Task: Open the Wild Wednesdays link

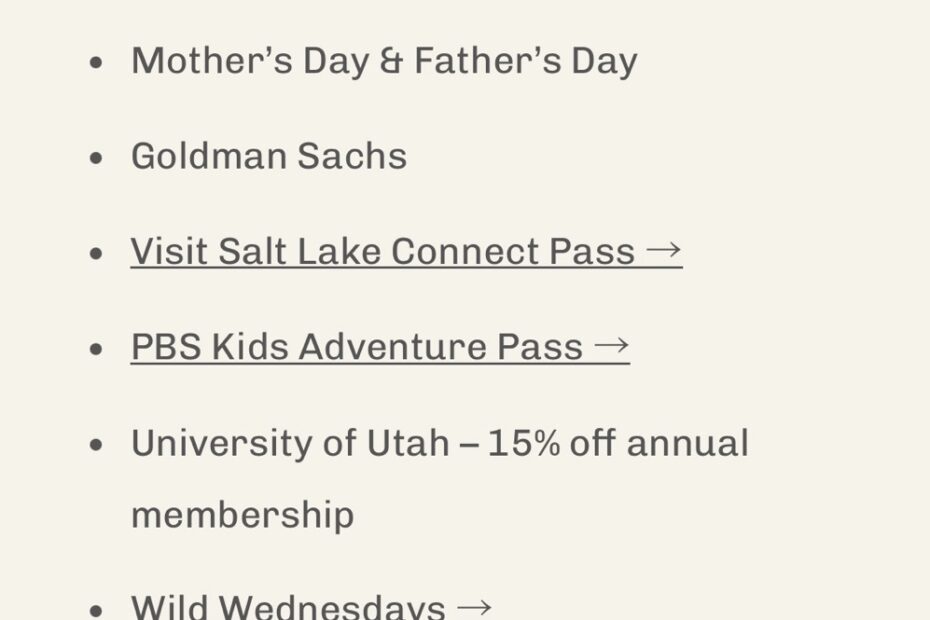Action: pos(288,606)
